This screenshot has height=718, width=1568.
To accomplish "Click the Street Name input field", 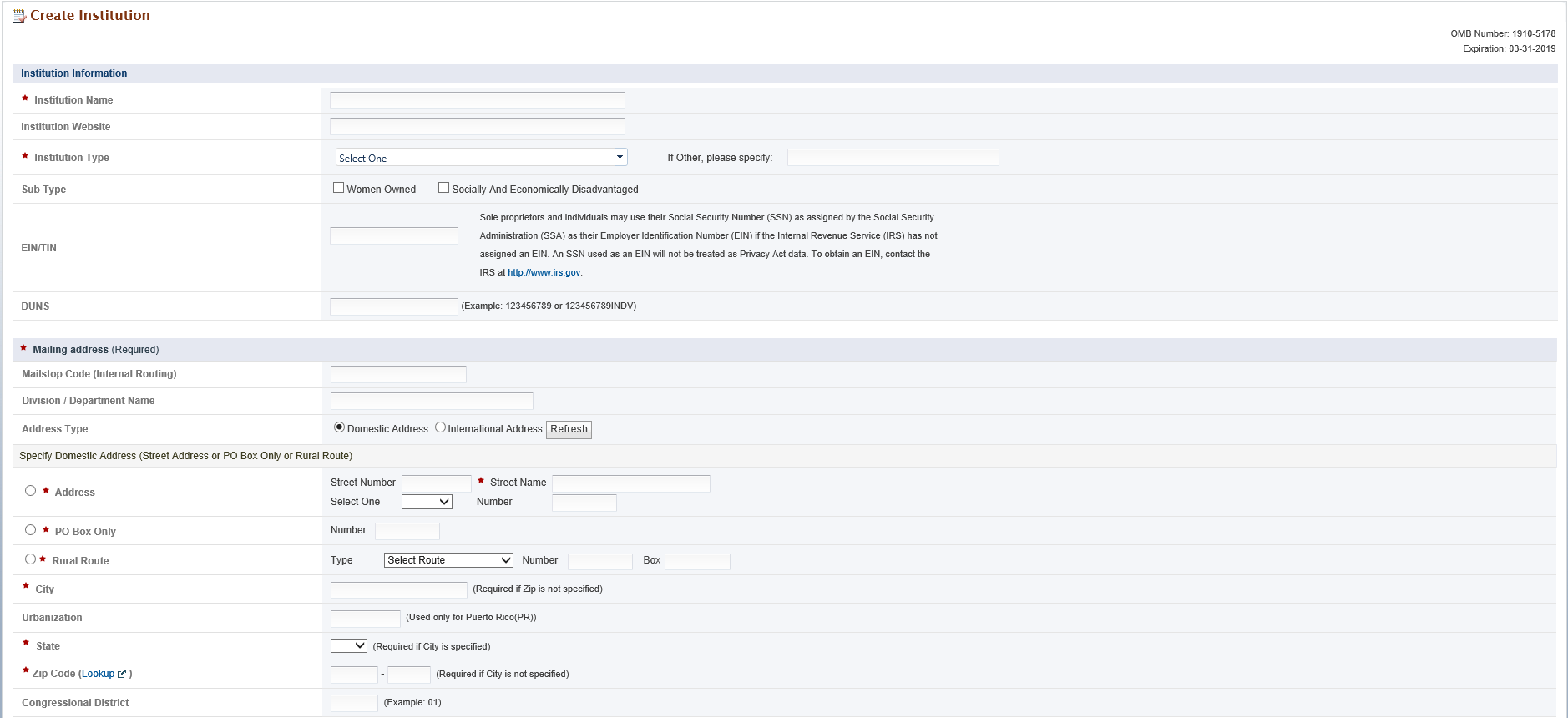I will pyautogui.click(x=630, y=483).
